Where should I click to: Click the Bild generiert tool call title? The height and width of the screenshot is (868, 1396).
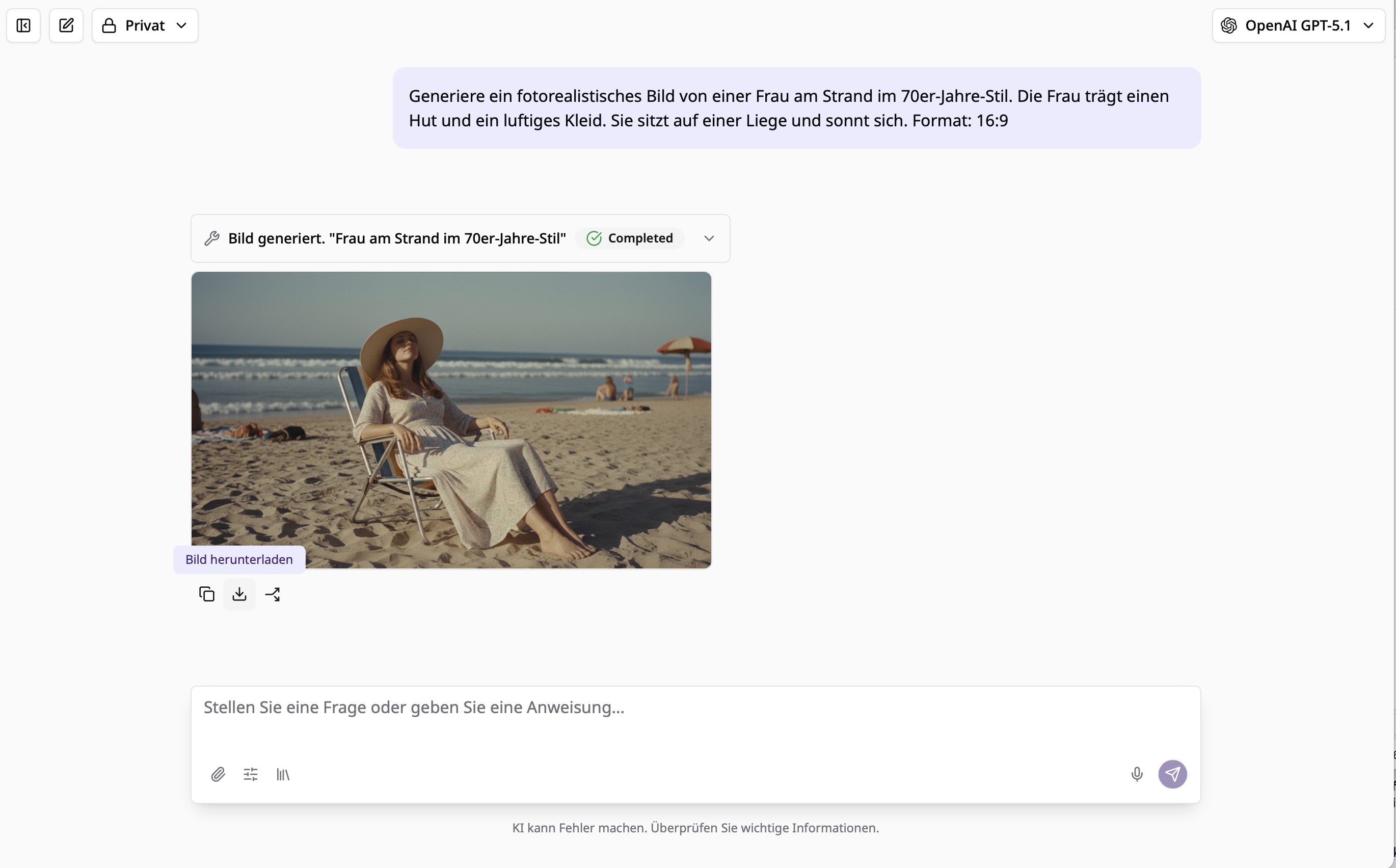click(397, 238)
